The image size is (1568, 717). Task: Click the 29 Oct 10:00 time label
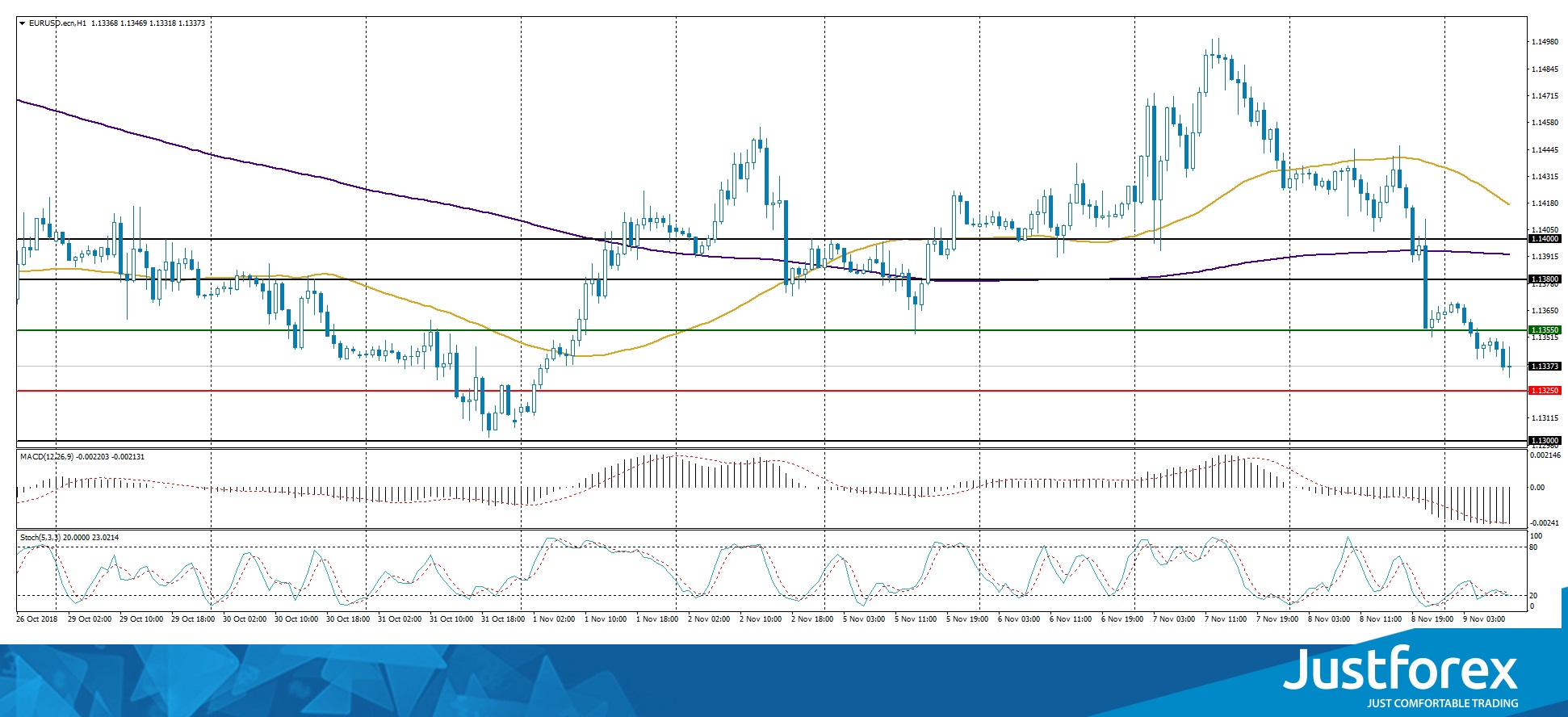[x=141, y=619]
